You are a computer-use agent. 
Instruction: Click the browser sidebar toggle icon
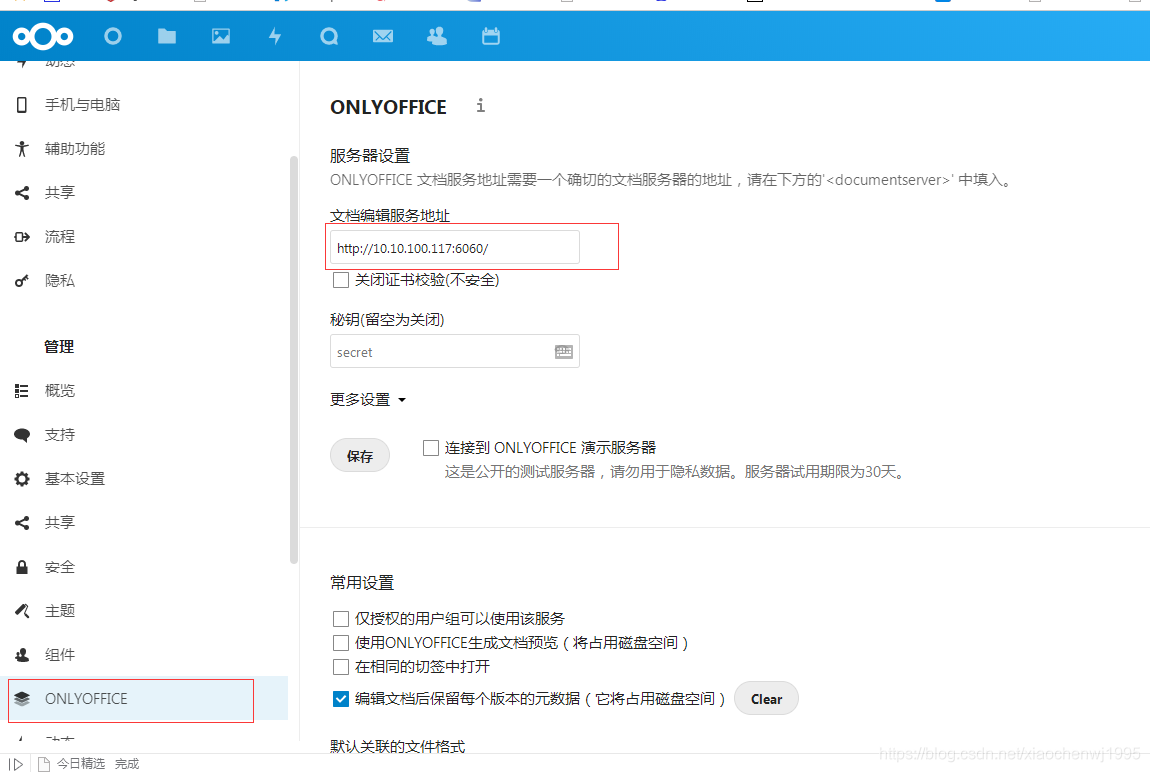15,764
